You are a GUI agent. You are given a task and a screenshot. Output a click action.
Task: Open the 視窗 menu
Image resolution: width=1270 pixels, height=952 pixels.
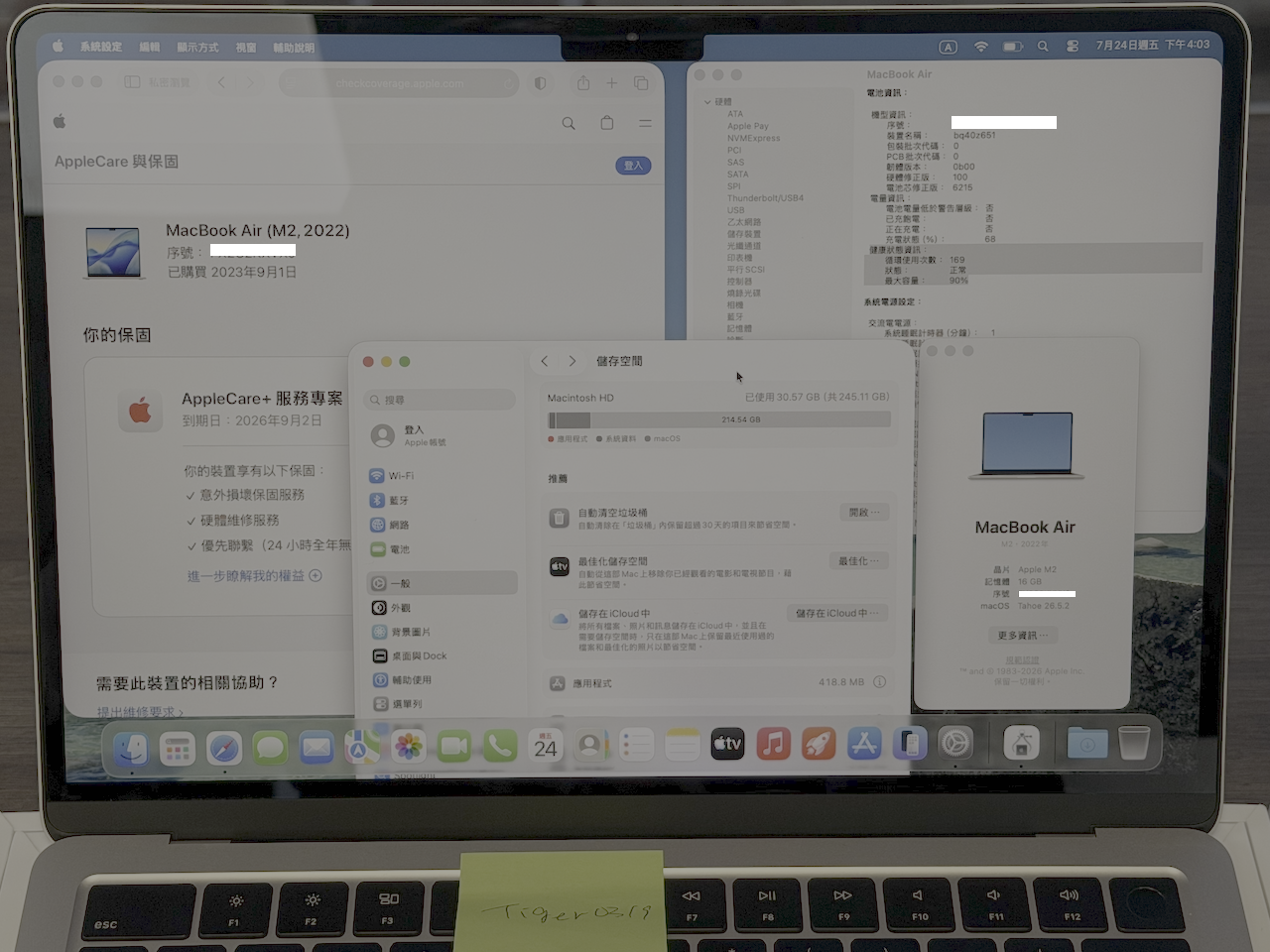click(246, 47)
